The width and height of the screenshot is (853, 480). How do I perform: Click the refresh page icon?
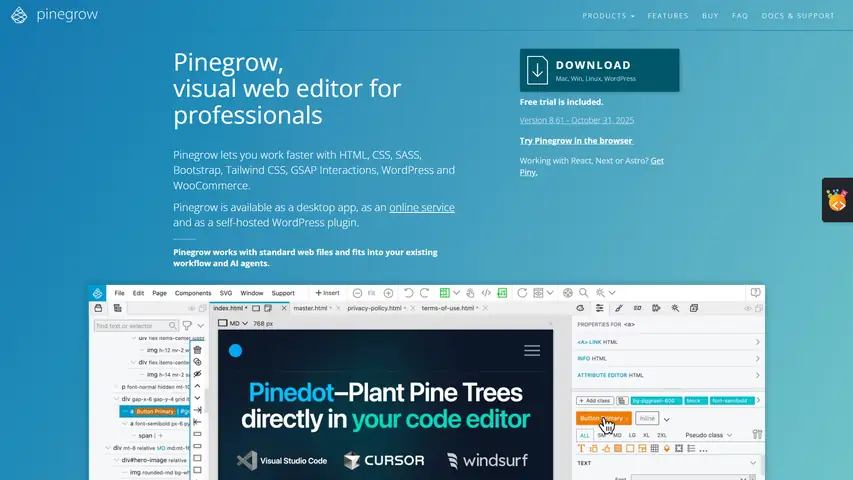pyautogui.click(x=522, y=293)
